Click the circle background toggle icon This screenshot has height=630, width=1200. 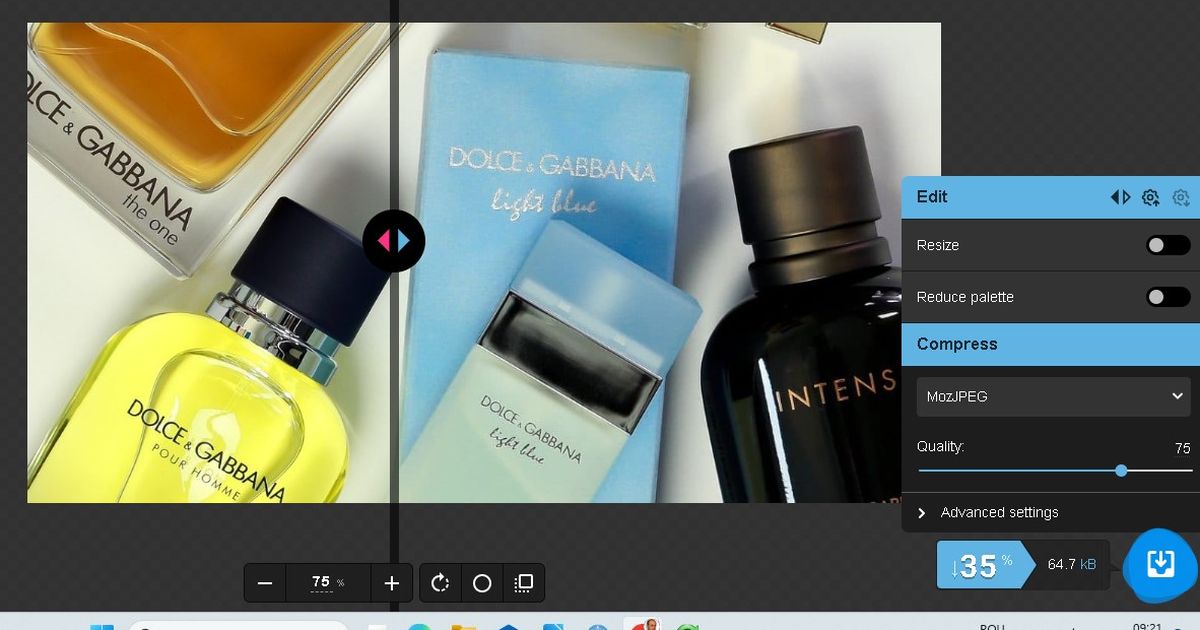point(482,583)
